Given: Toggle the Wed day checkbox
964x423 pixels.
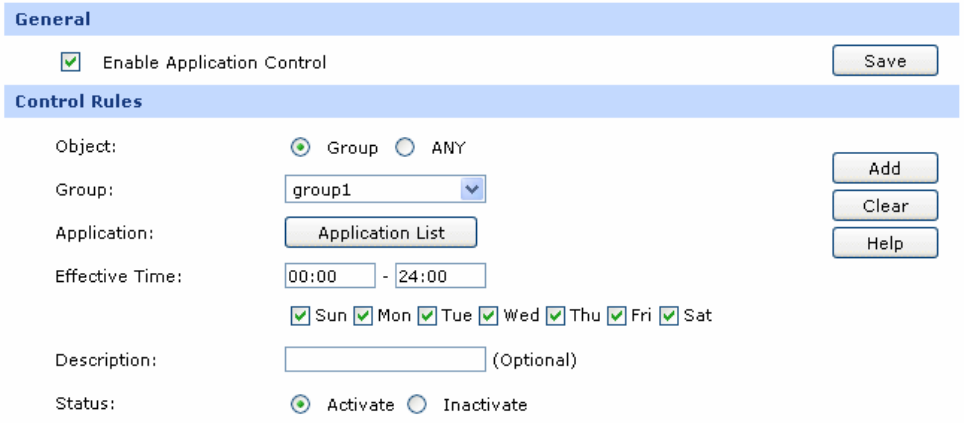Looking at the screenshot, I should (488, 316).
